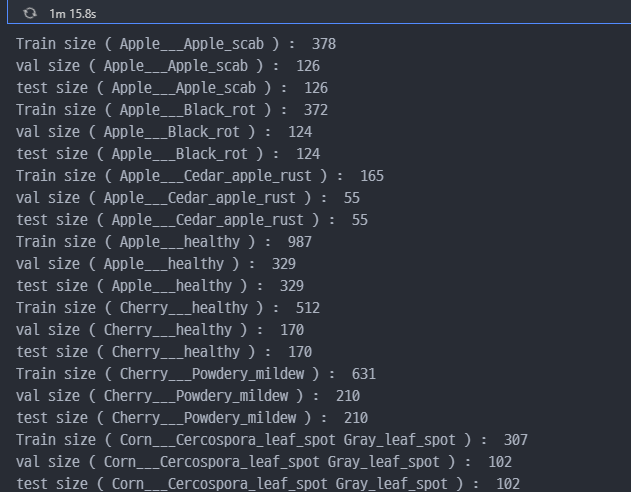
Task: Select line Train size Cherry___healthy 512
Action: (168, 308)
